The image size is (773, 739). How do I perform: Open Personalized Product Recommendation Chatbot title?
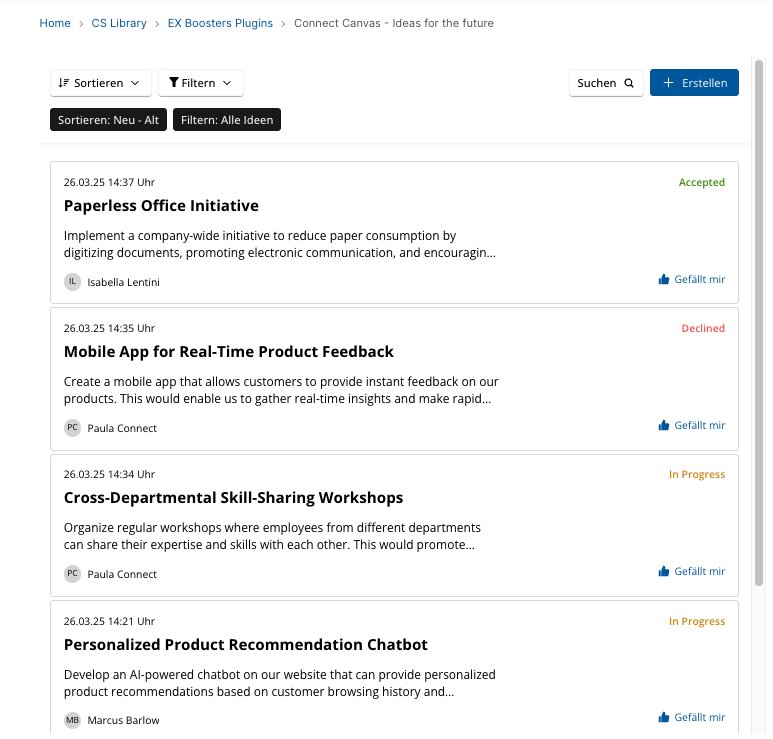click(x=246, y=645)
